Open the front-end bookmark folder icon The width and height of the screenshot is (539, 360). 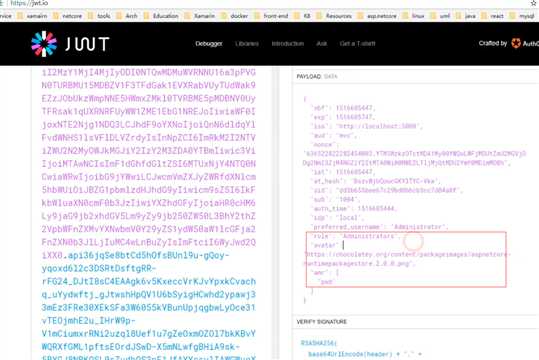[x=257, y=16]
